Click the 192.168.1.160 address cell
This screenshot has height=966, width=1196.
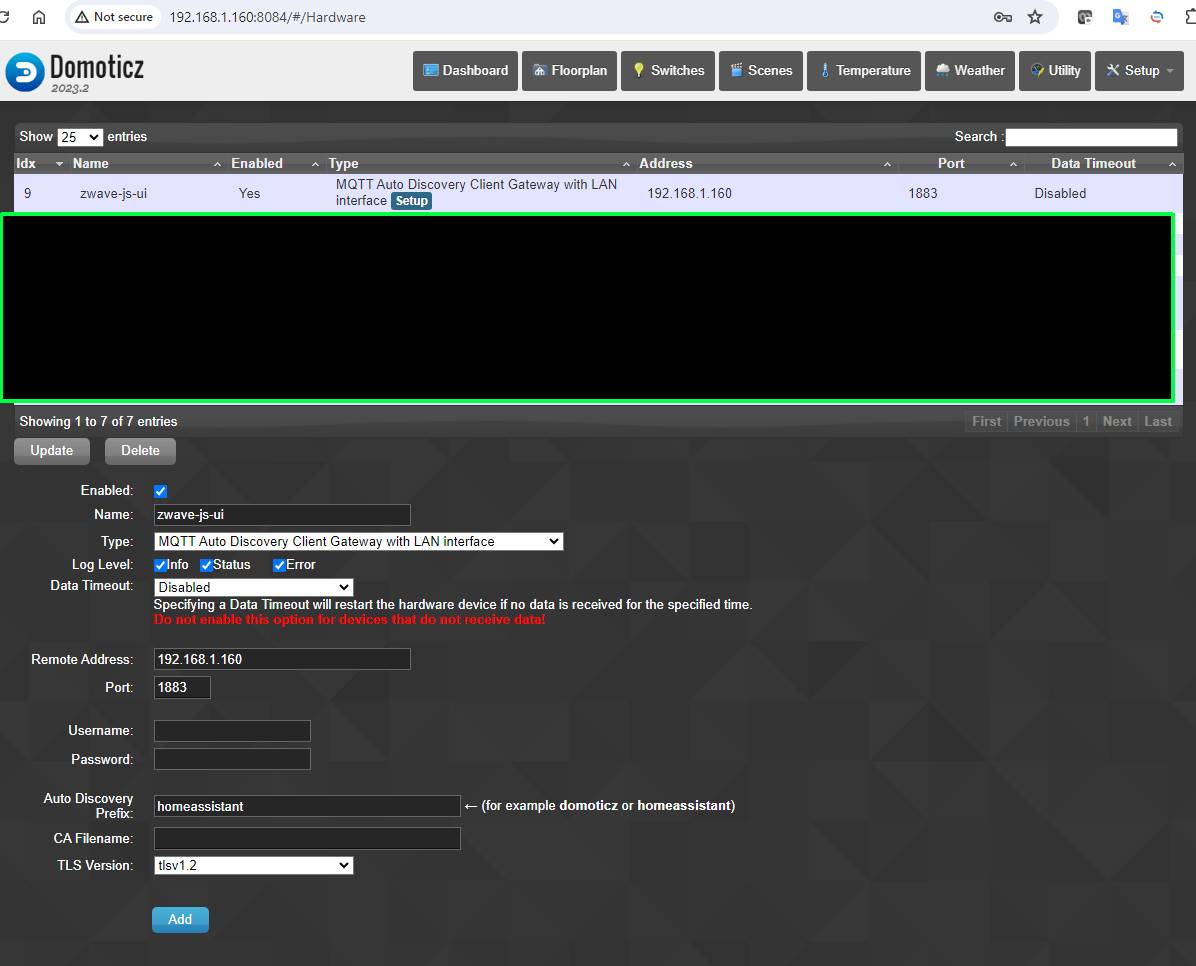690,193
